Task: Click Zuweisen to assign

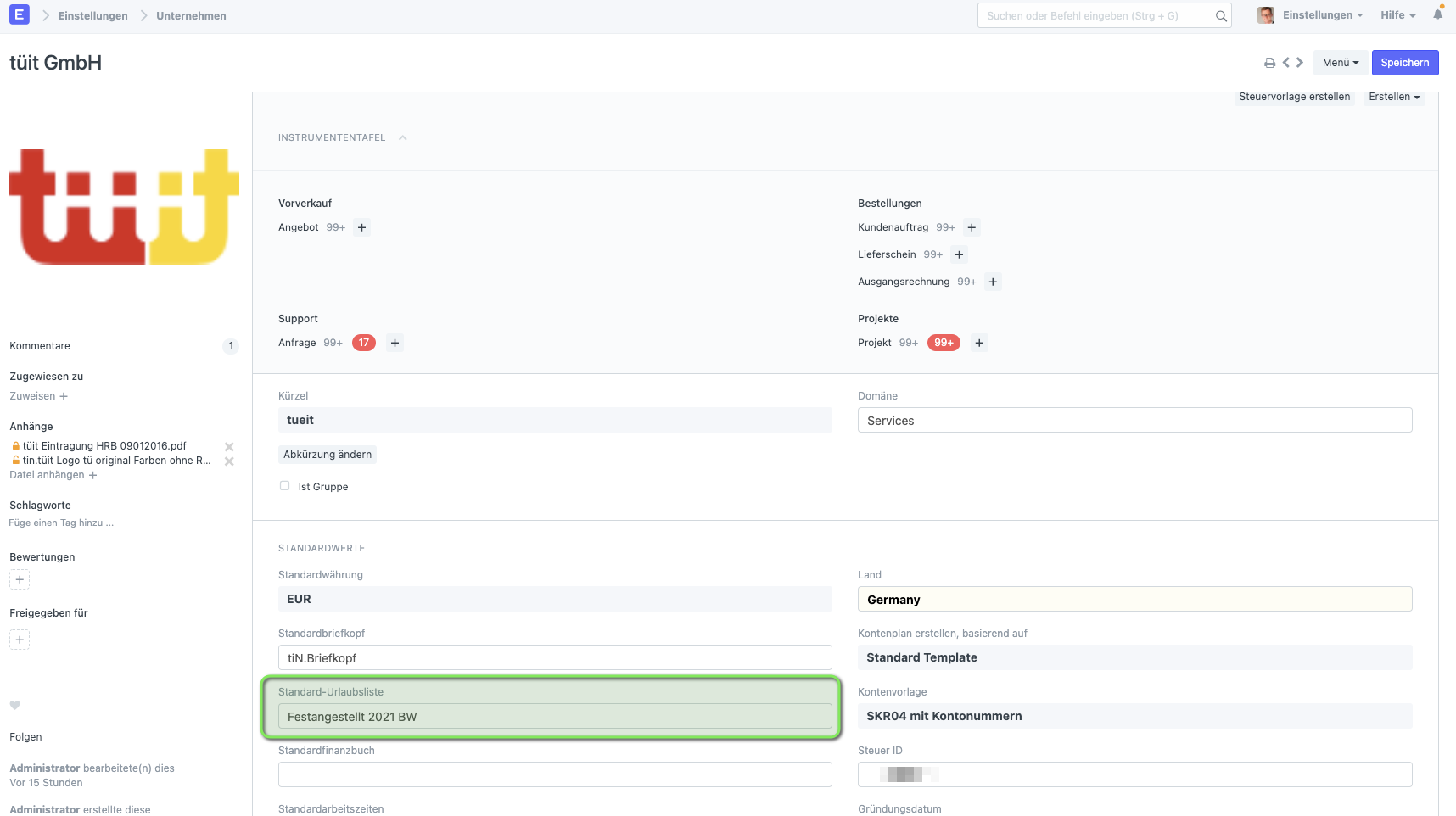Action: [x=39, y=396]
